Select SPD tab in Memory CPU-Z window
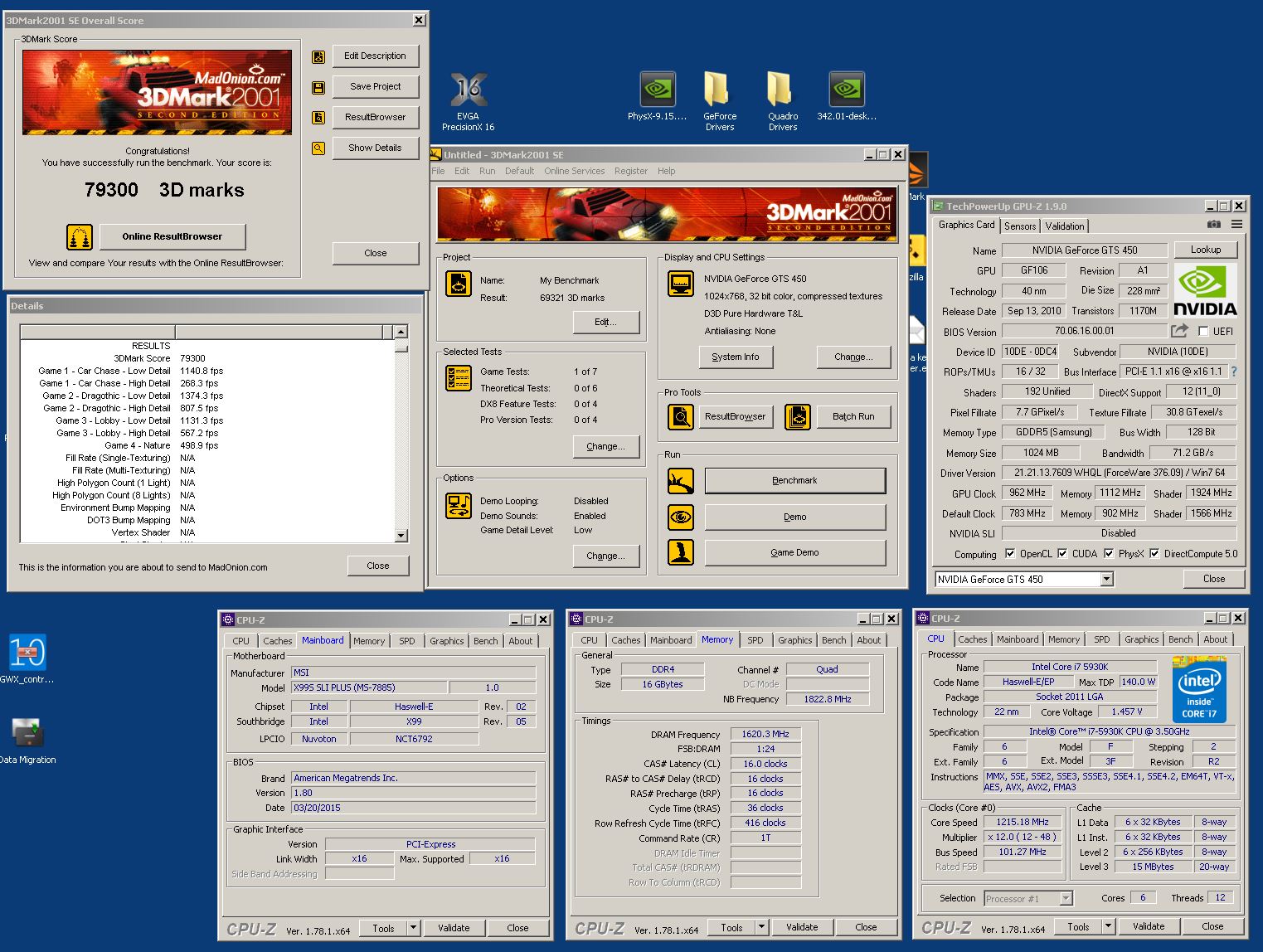Viewport: 1263px width, 952px height. click(x=755, y=640)
